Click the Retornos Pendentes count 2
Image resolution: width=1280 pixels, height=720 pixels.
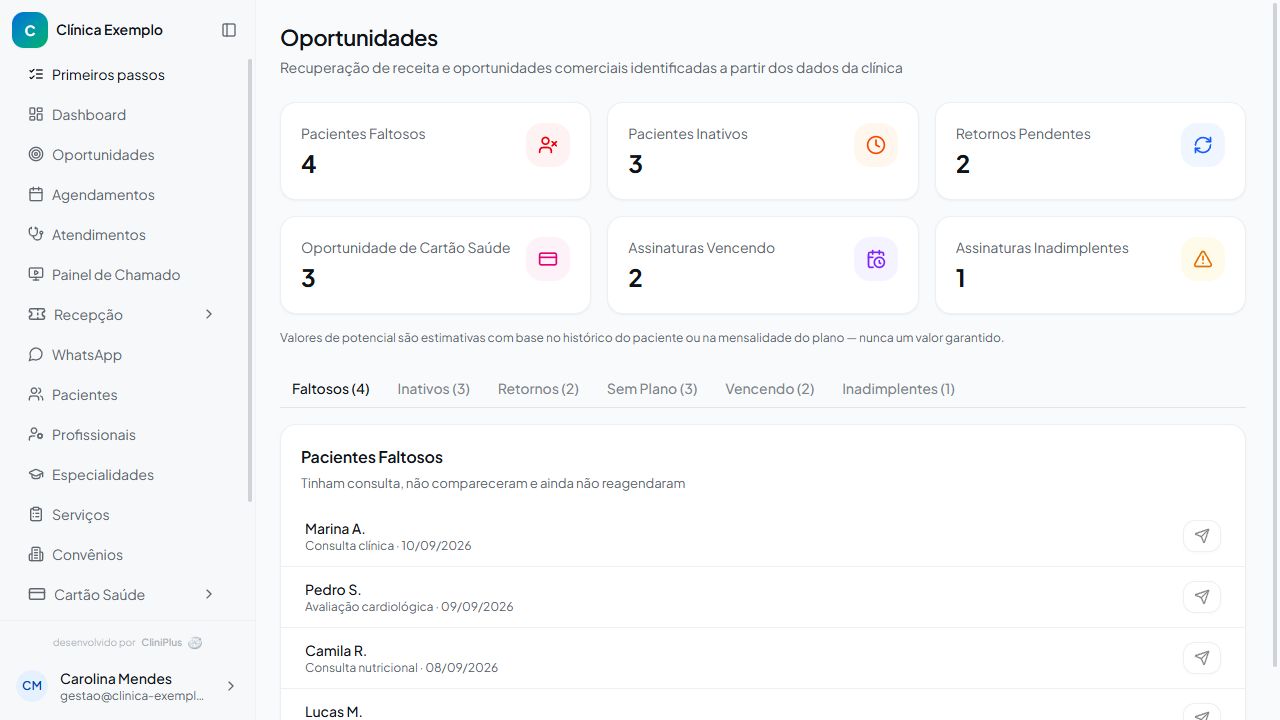point(963,165)
